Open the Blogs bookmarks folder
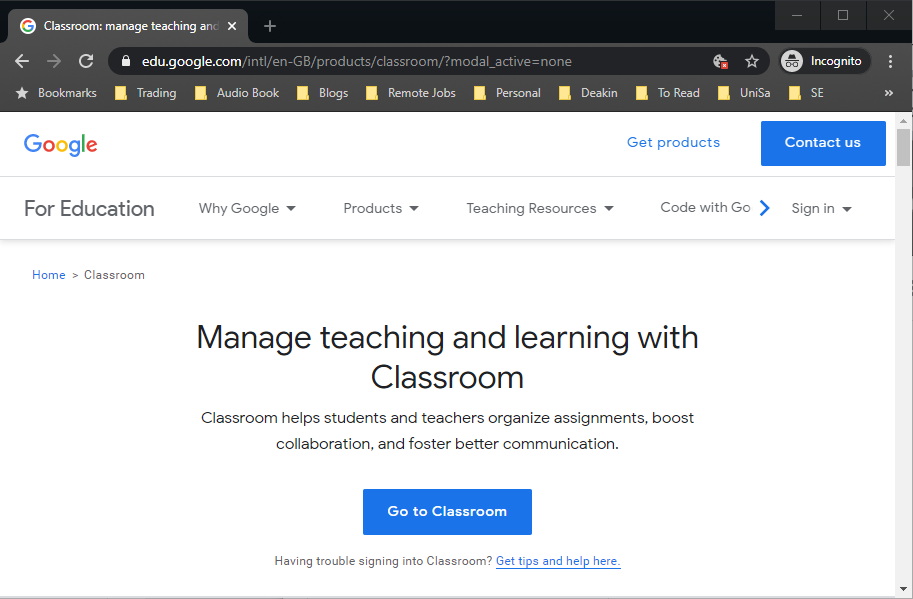This screenshot has height=599, width=913. coord(323,93)
